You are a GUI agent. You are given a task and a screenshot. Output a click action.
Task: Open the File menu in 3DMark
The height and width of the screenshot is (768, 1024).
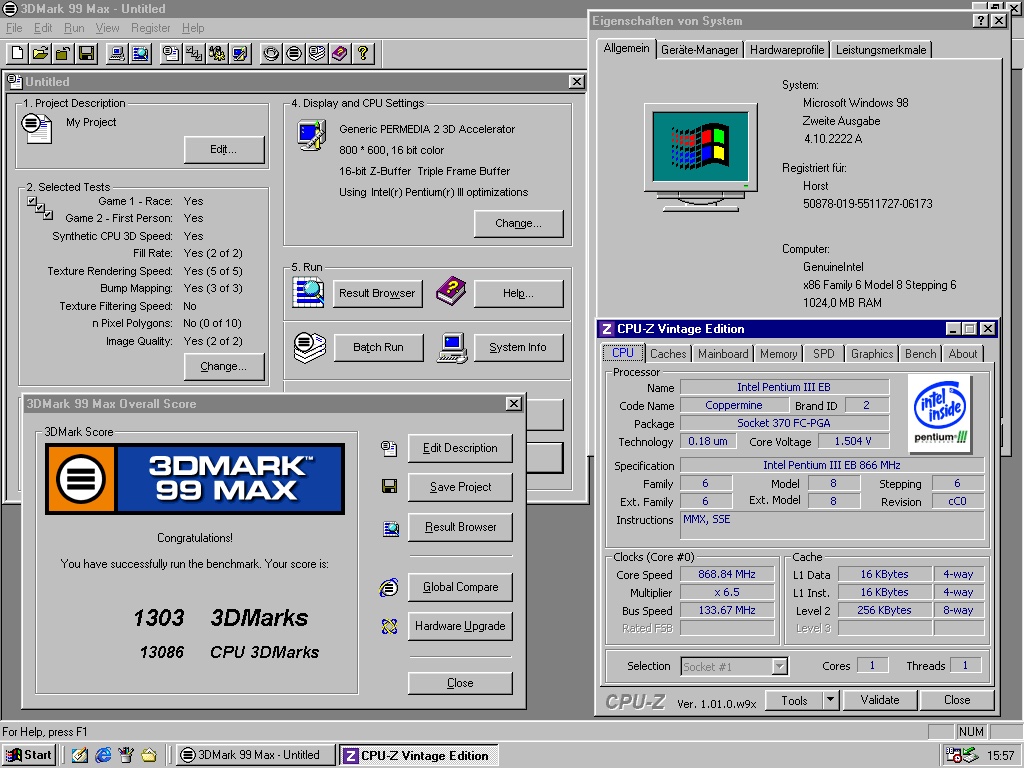(x=14, y=28)
